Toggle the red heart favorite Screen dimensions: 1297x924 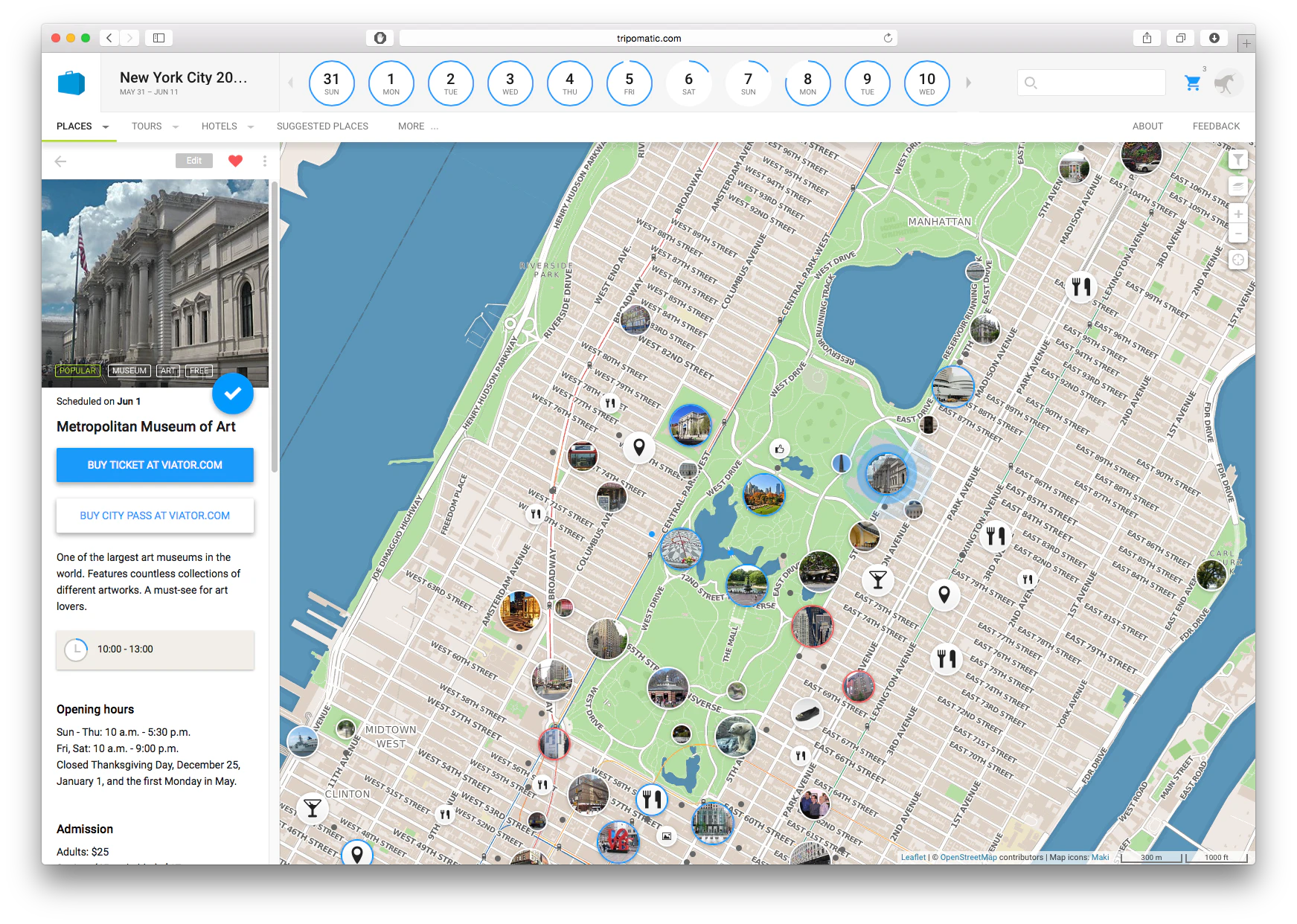(x=235, y=161)
